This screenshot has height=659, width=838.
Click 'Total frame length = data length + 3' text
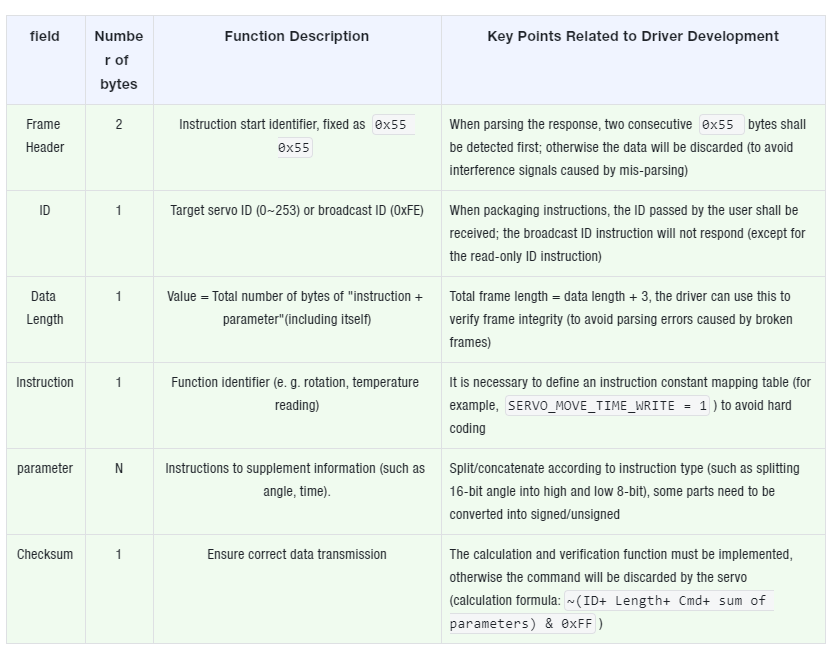549,297
